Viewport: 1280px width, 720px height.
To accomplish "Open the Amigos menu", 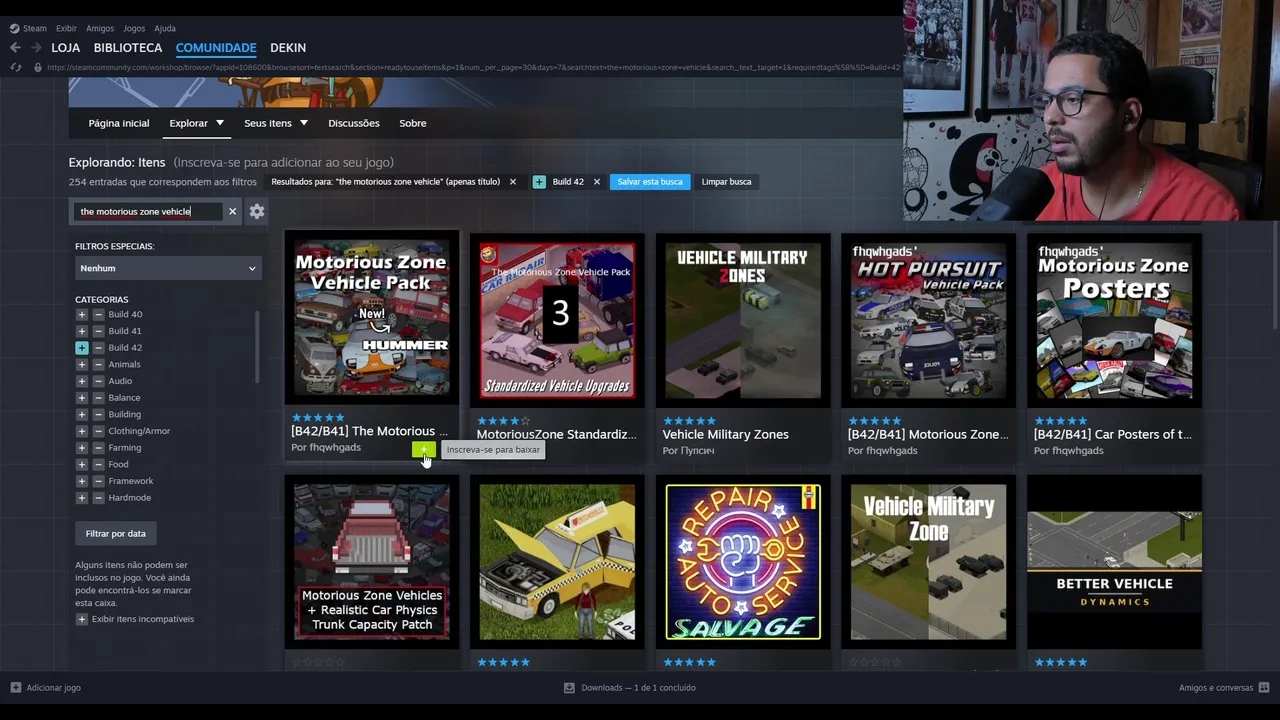I will (x=100, y=28).
